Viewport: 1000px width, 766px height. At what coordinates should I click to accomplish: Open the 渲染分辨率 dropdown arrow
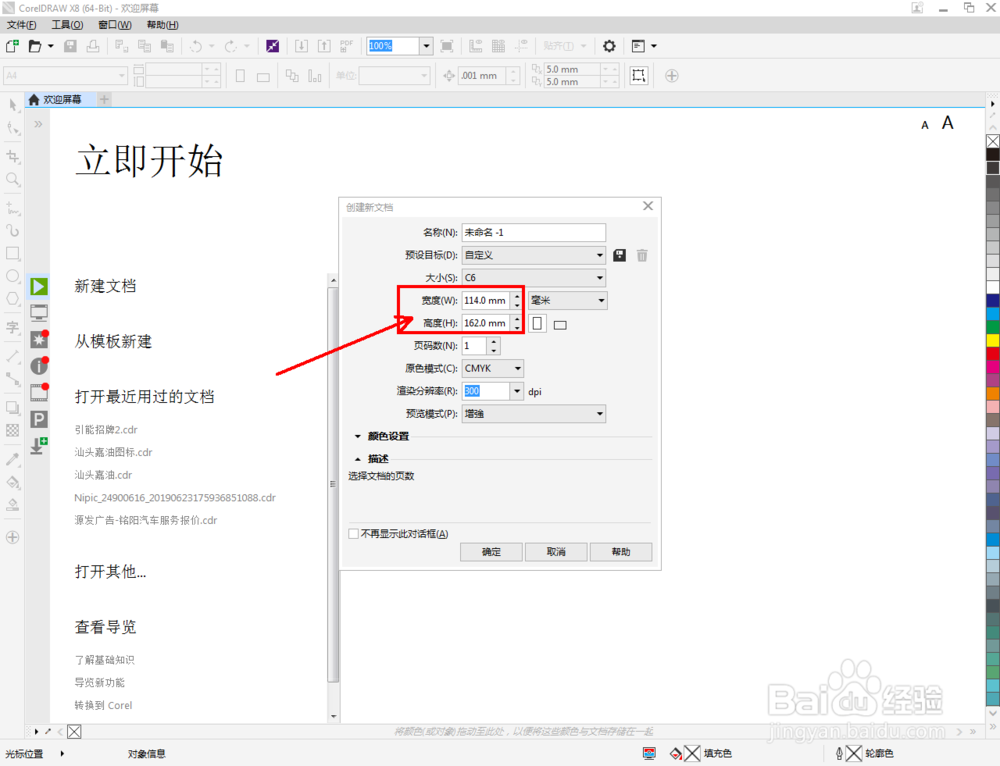(x=517, y=391)
